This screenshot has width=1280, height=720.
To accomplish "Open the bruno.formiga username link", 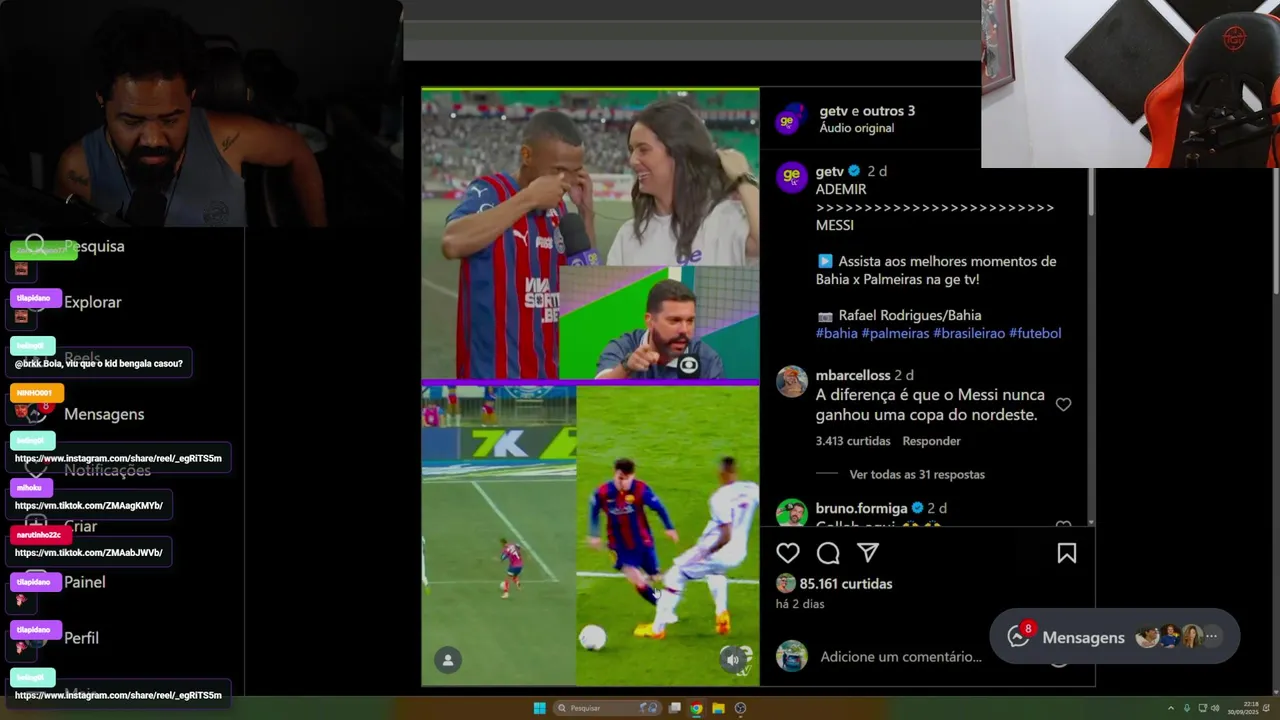I will point(861,508).
